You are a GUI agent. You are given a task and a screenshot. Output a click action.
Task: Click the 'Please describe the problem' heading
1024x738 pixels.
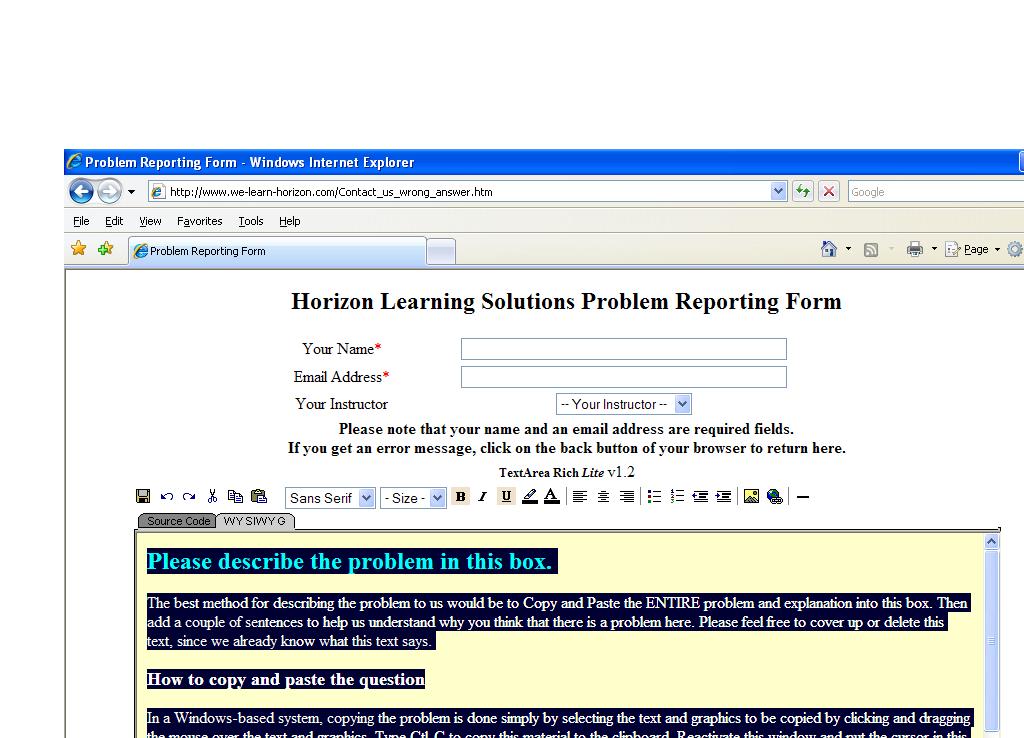[x=351, y=562]
